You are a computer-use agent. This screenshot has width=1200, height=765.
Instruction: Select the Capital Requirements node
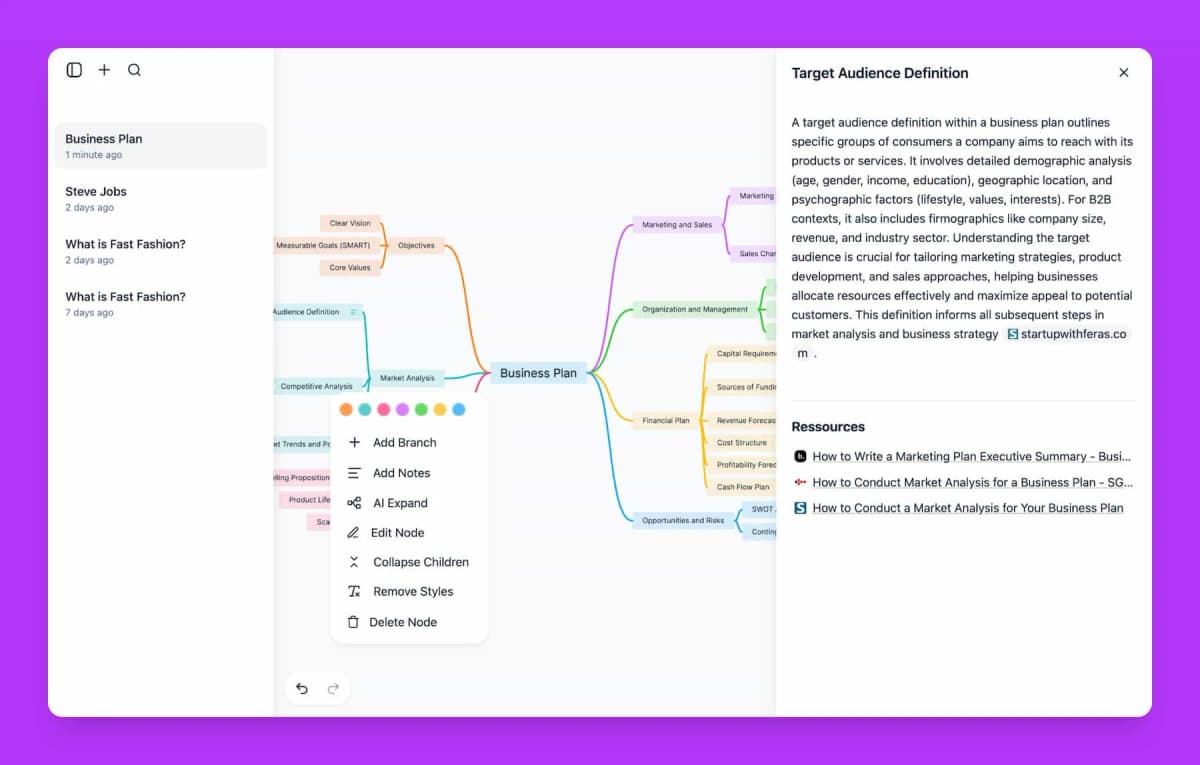(742, 353)
